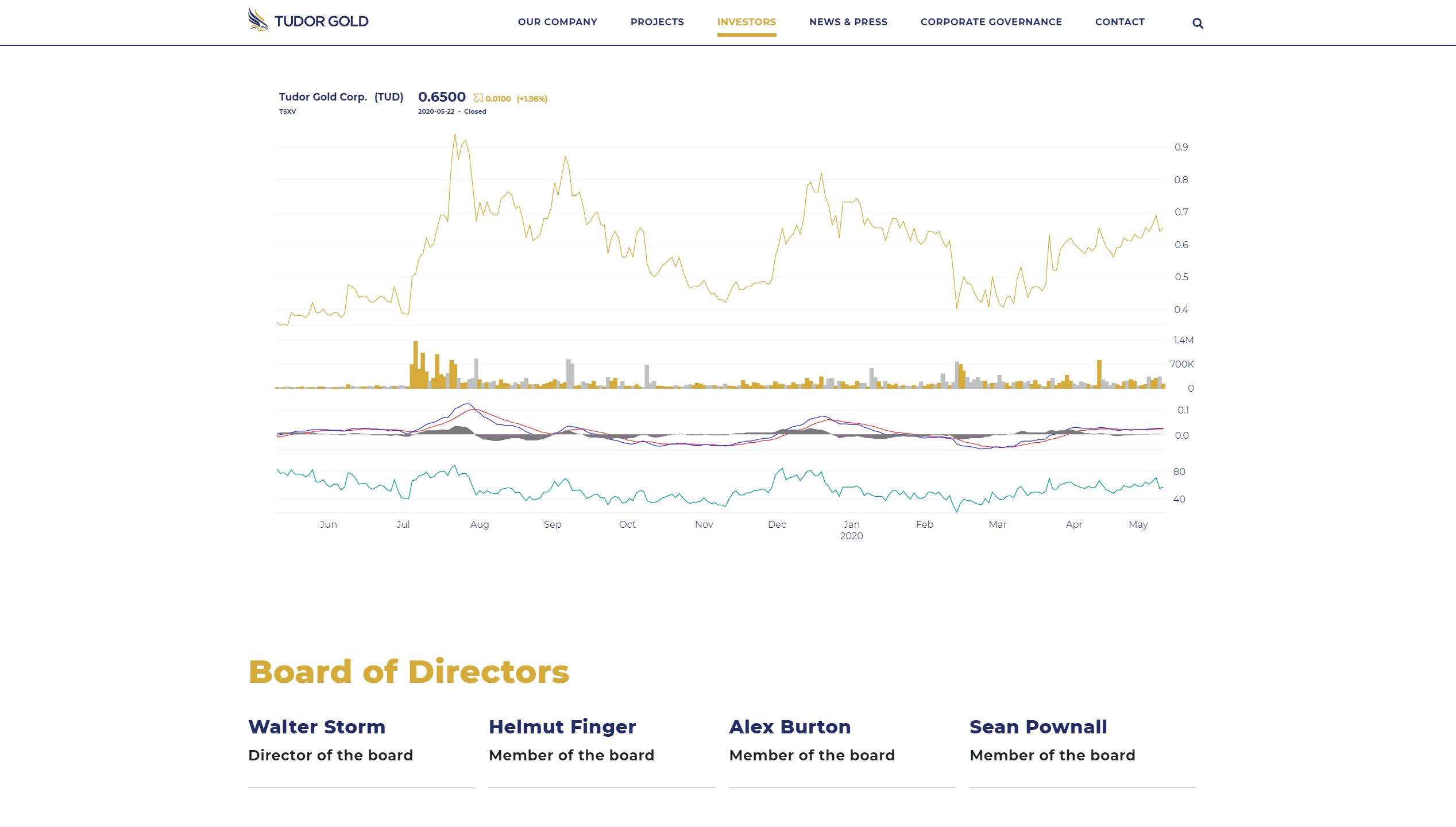Click the Tudor Gold logo
This screenshot has width=1456, height=827.
(x=308, y=20)
